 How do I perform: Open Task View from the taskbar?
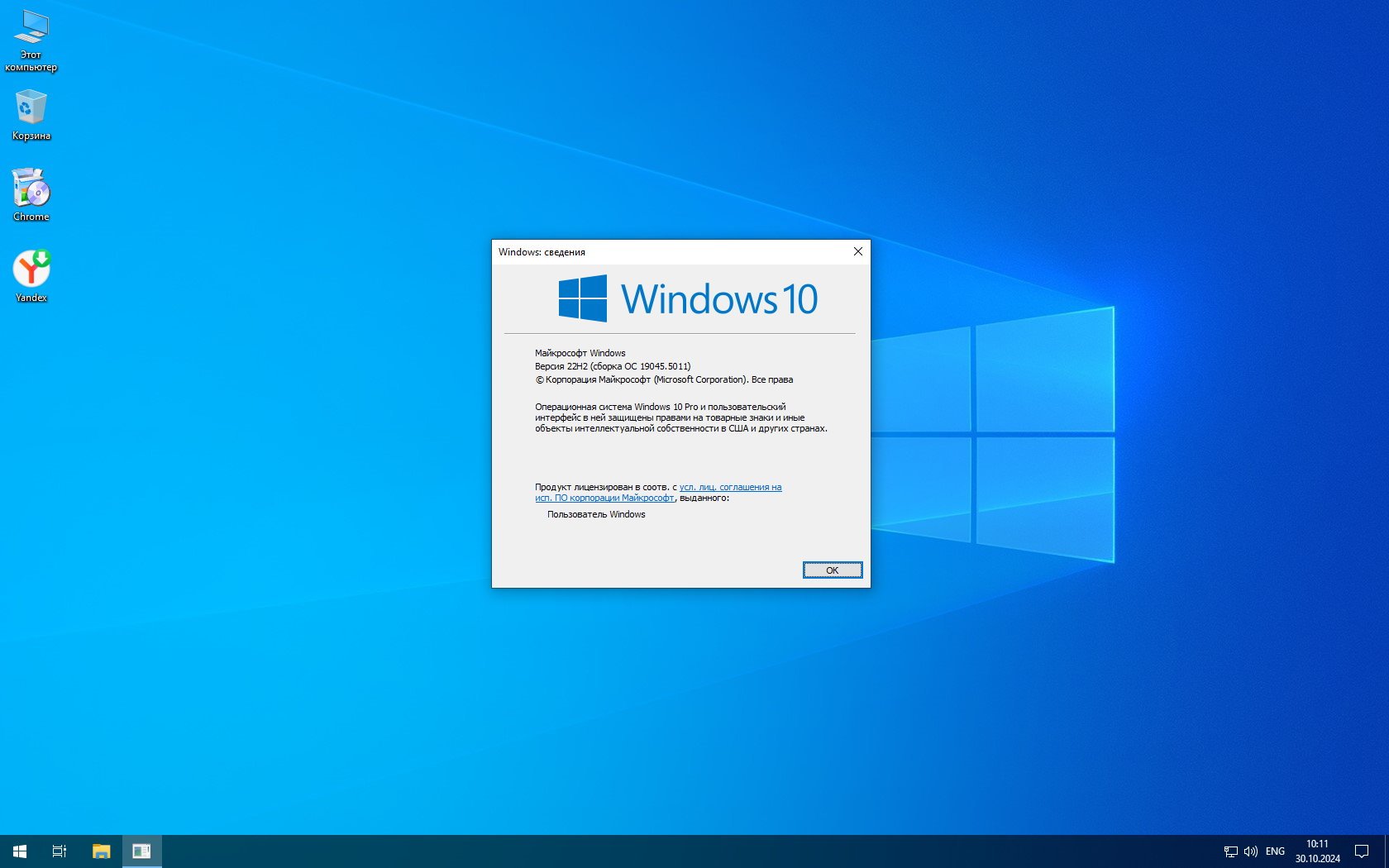(x=60, y=851)
